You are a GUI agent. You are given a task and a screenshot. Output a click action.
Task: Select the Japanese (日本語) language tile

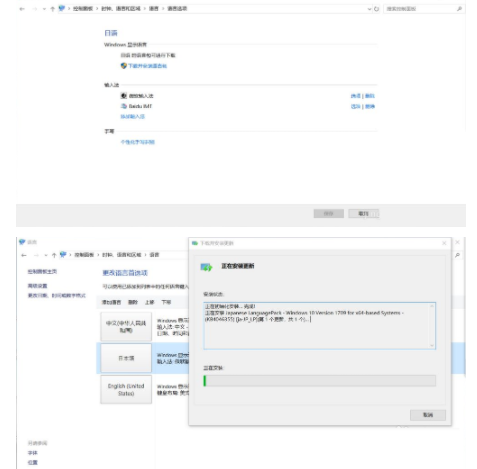click(x=126, y=358)
